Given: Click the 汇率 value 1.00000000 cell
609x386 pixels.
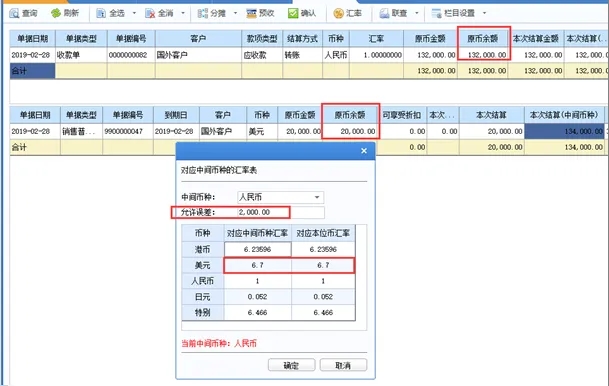Looking at the screenshot, I should pyautogui.click(x=376, y=55).
